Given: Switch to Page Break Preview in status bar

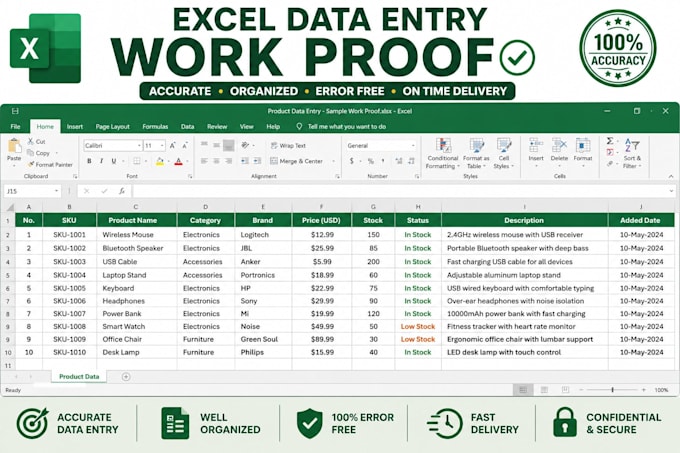Looking at the screenshot, I should [x=565, y=390].
